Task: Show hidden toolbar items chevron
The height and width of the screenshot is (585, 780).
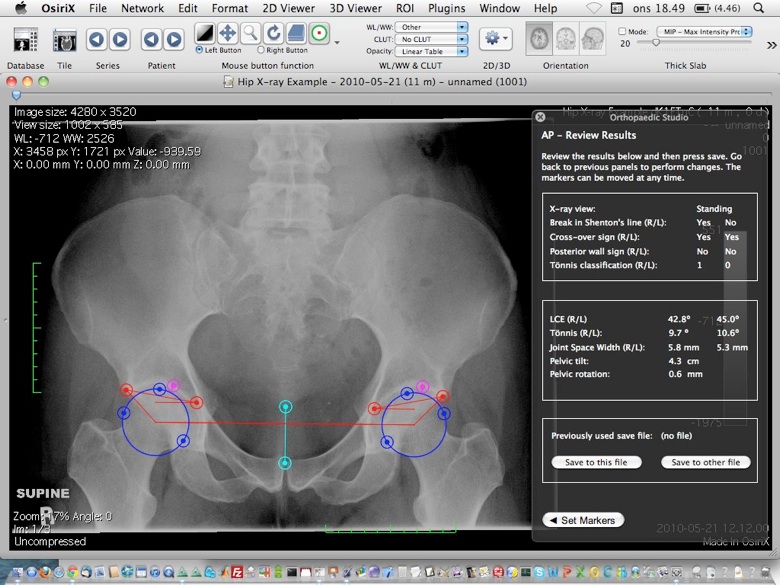Action: click(x=772, y=45)
